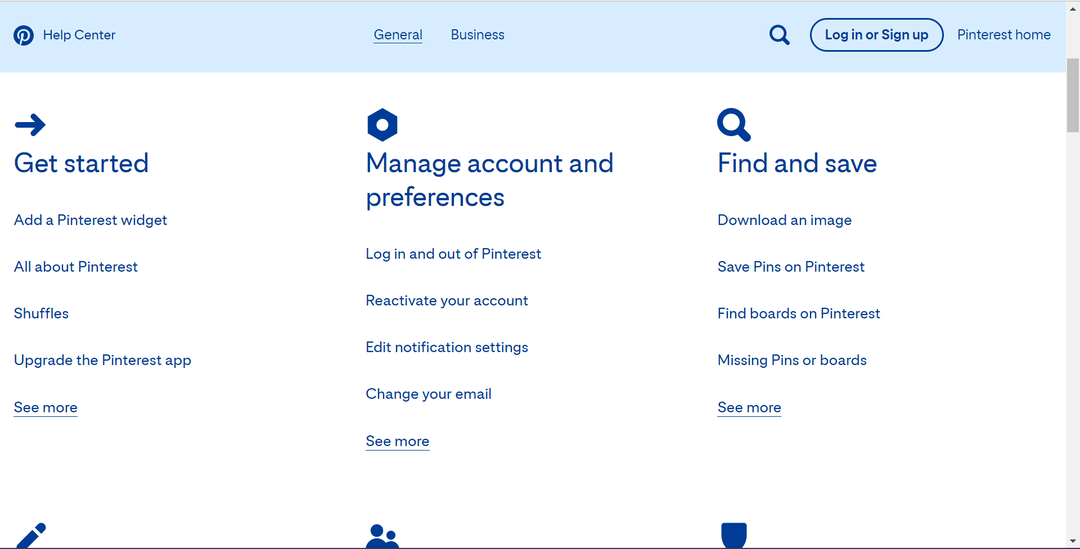The image size is (1080, 549).
Task: Click the magnifier icon above Find and save
Action: 734,125
